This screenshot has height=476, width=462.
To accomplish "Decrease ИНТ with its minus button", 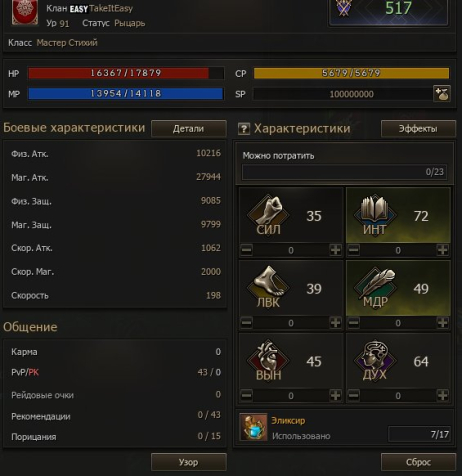I will (354, 250).
